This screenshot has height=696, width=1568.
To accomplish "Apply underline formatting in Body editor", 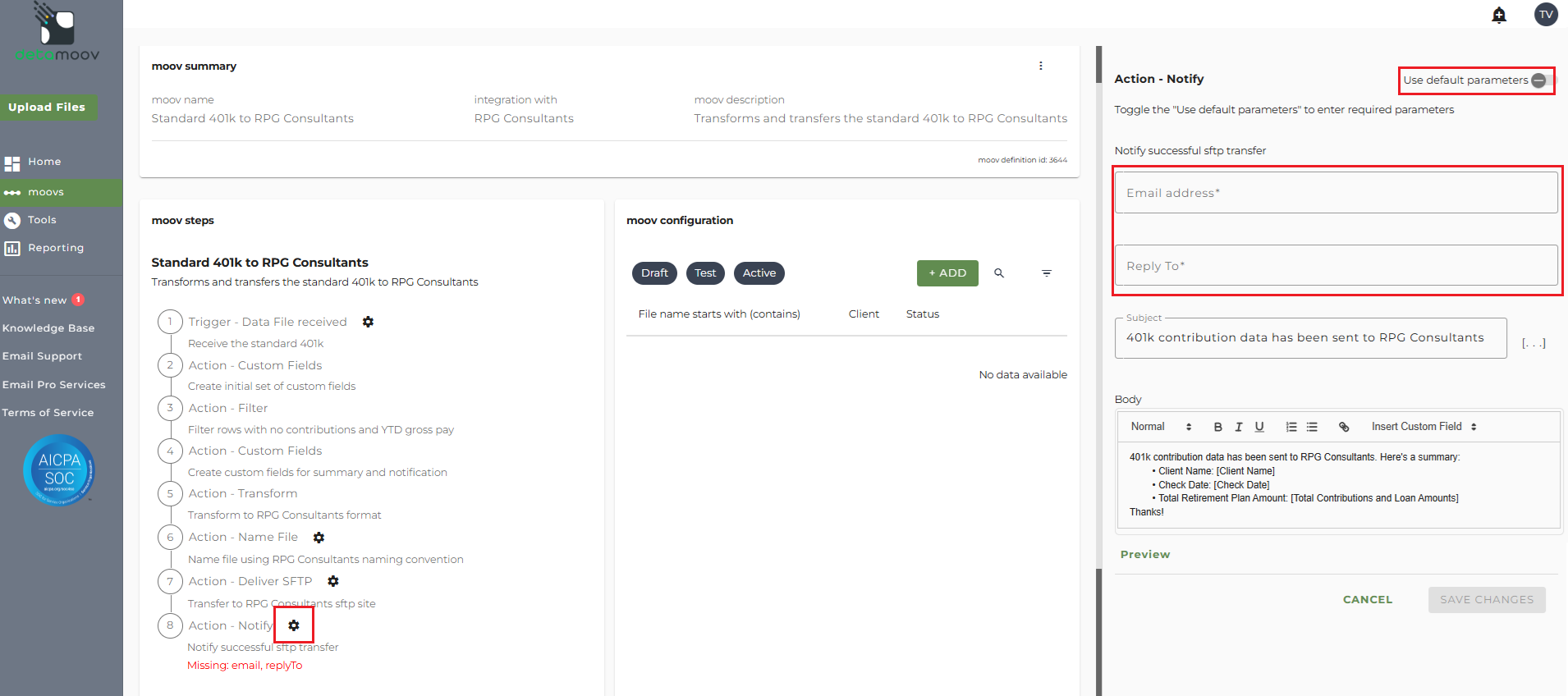I will 1259,427.
